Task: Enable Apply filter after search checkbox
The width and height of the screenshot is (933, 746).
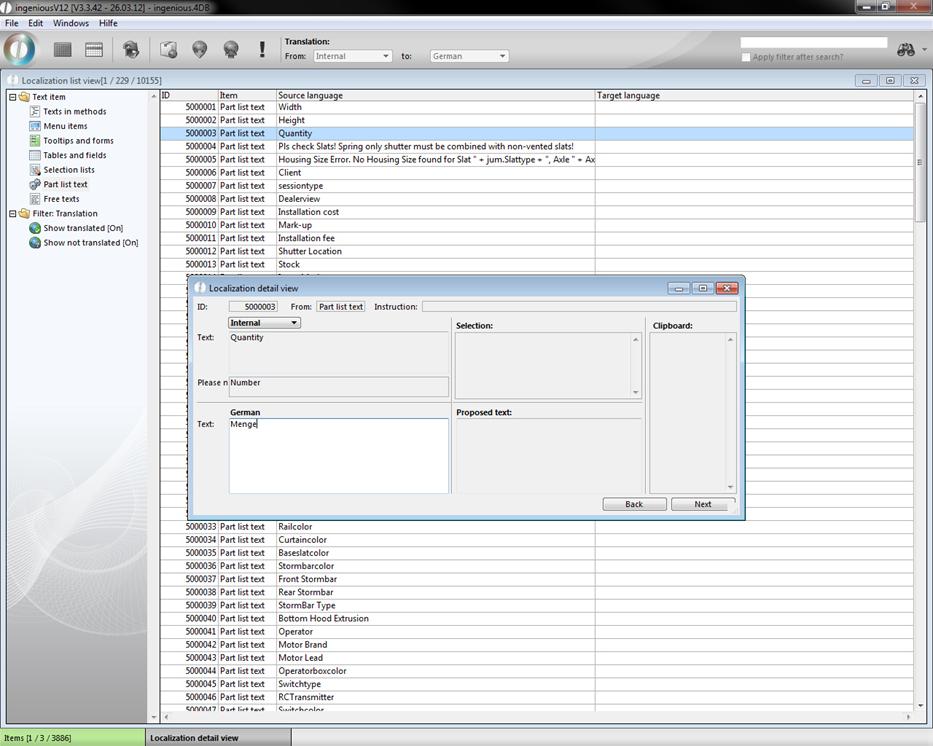Action: 746,57
